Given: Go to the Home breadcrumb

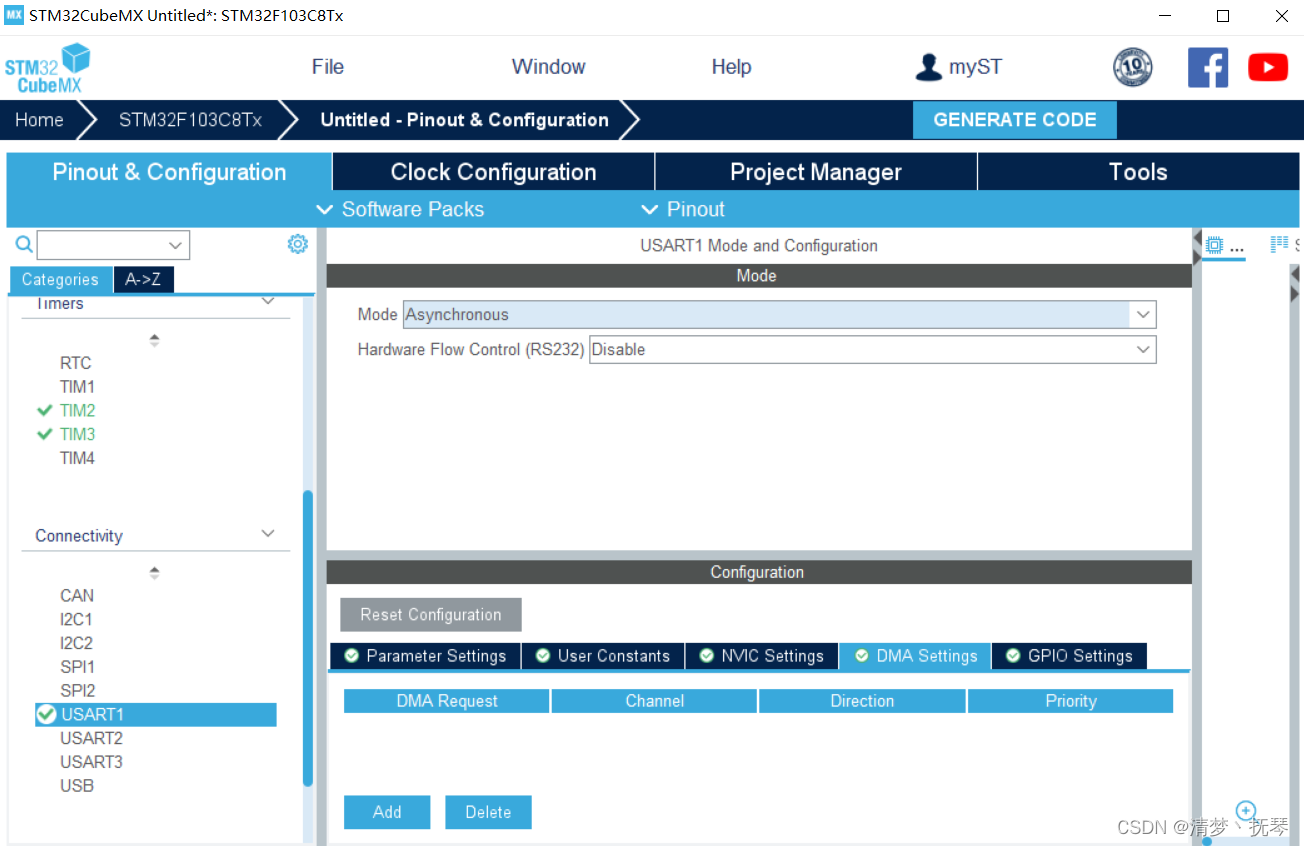Looking at the screenshot, I should (x=39, y=120).
